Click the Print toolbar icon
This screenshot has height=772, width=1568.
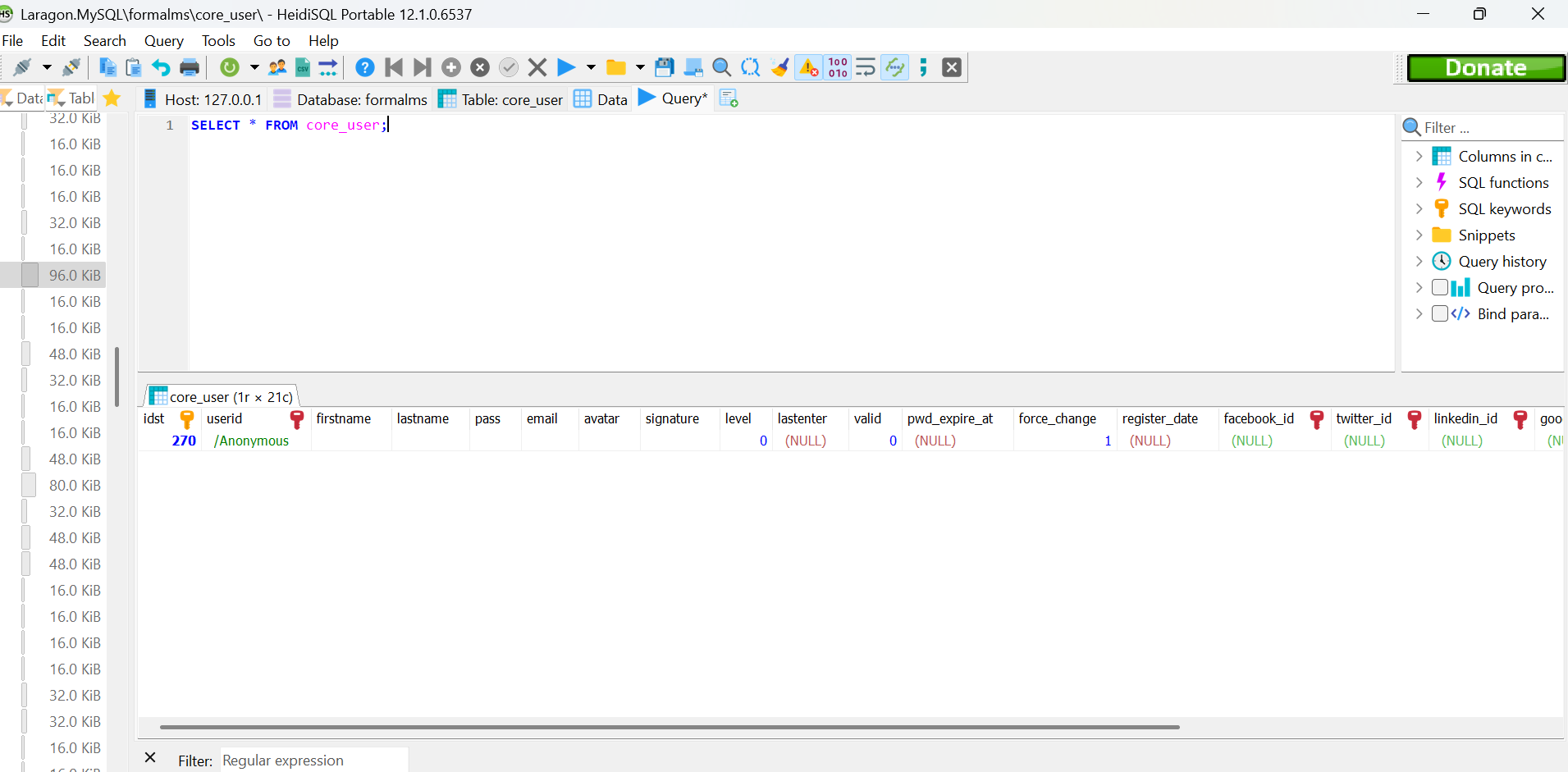coord(190,67)
